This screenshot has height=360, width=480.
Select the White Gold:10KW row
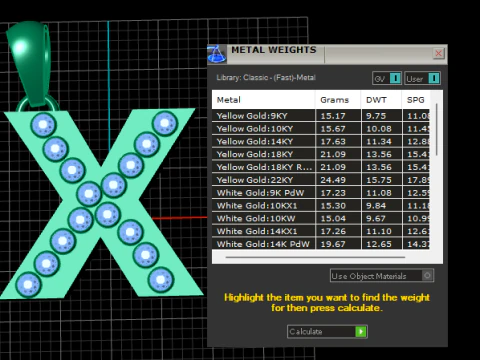(x=321, y=218)
